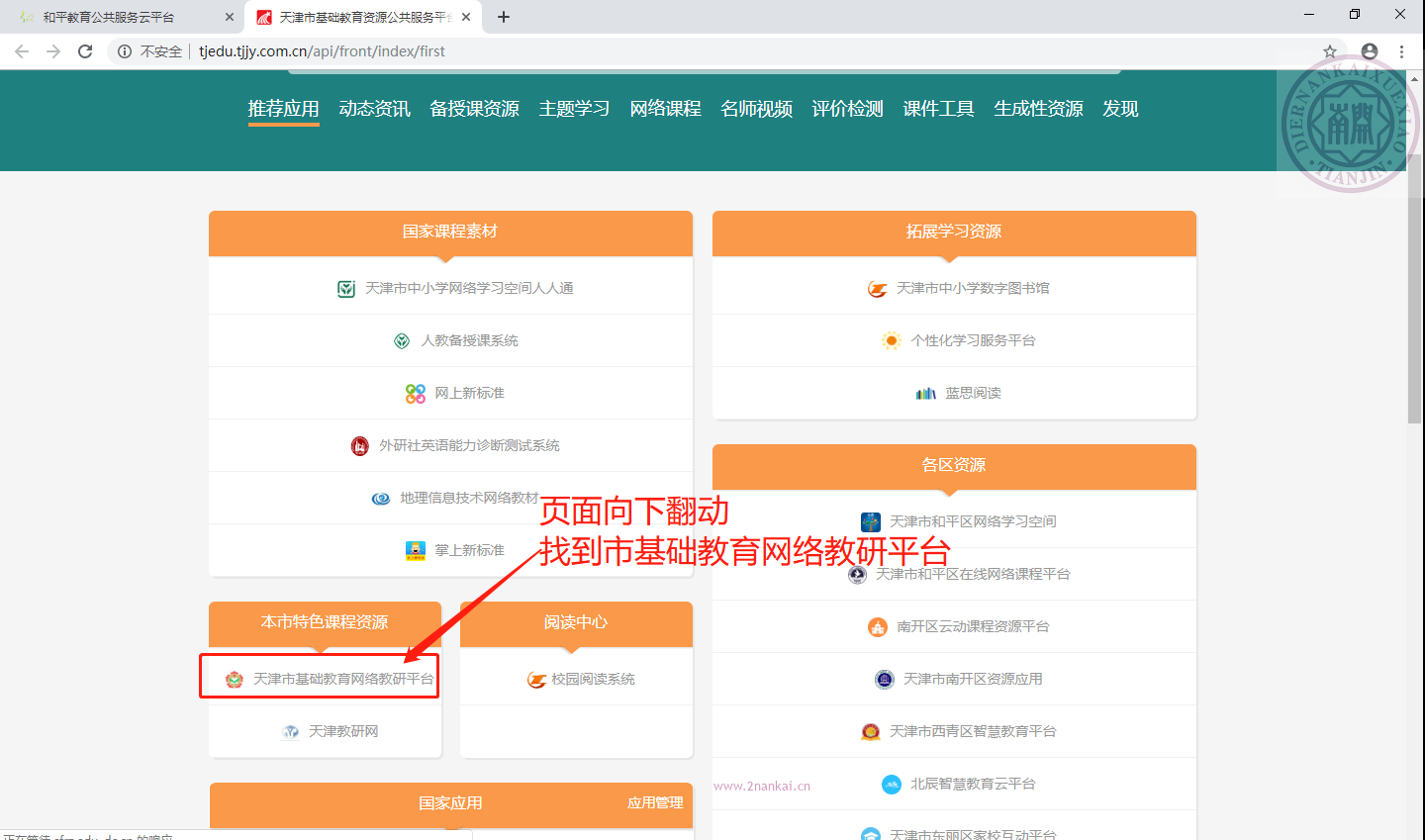1425x840 pixels.
Task: Open 网络课程 in the navigation
Action: pos(665,109)
